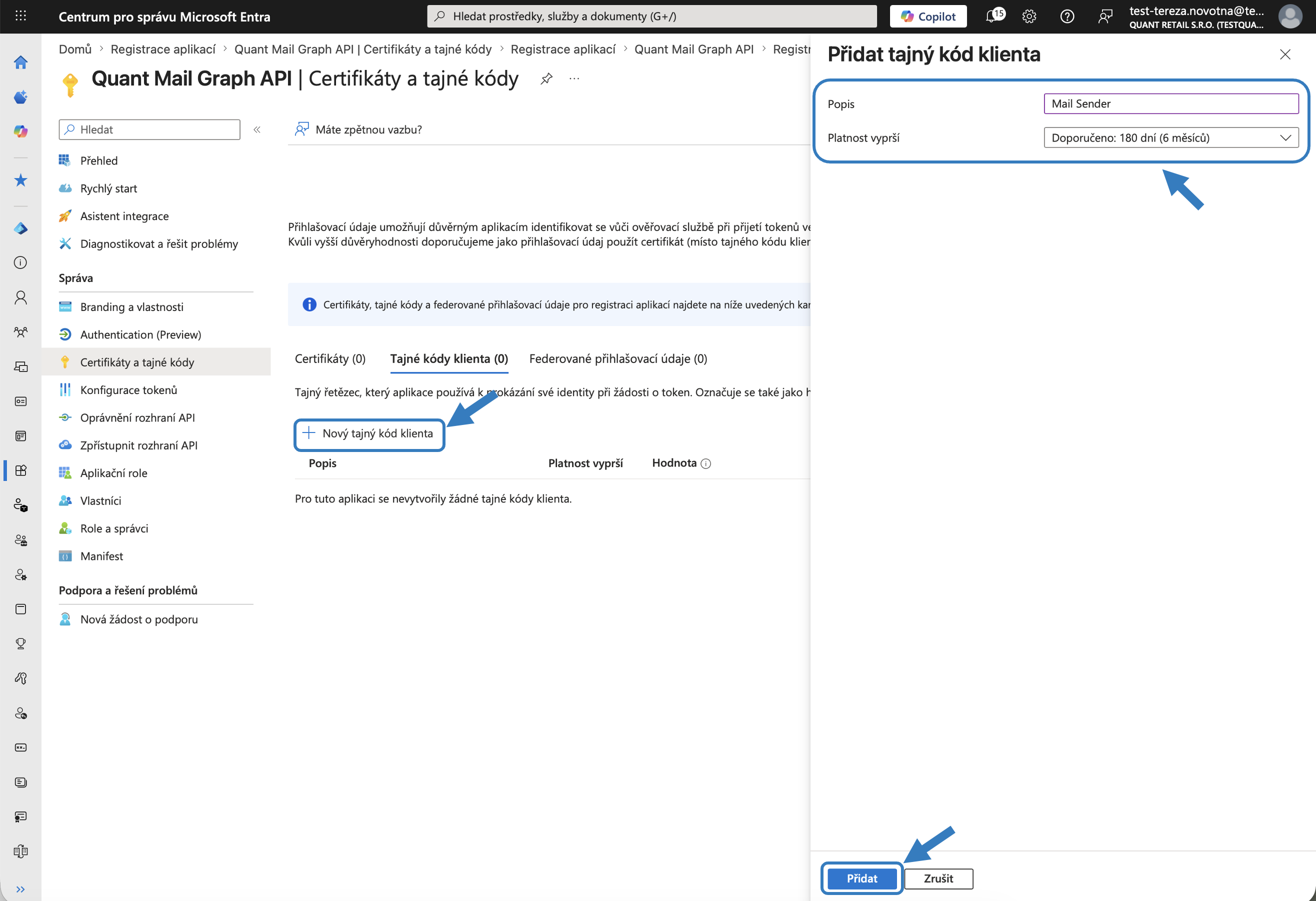Click the info icon next to Hodnota
This screenshot has width=1316, height=901.
tap(705, 464)
